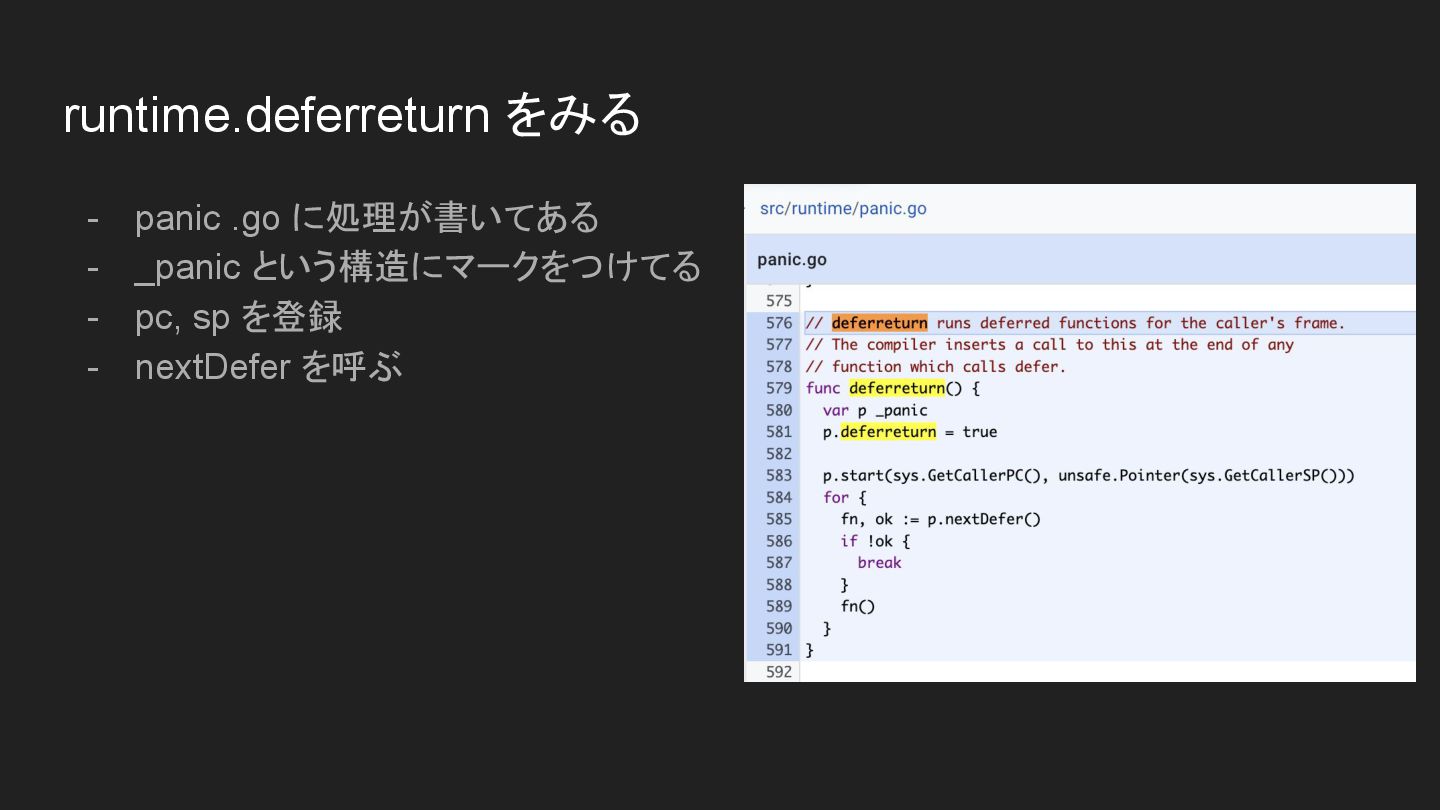Select line number 581
This screenshot has height=810, width=1440.
pos(779,432)
